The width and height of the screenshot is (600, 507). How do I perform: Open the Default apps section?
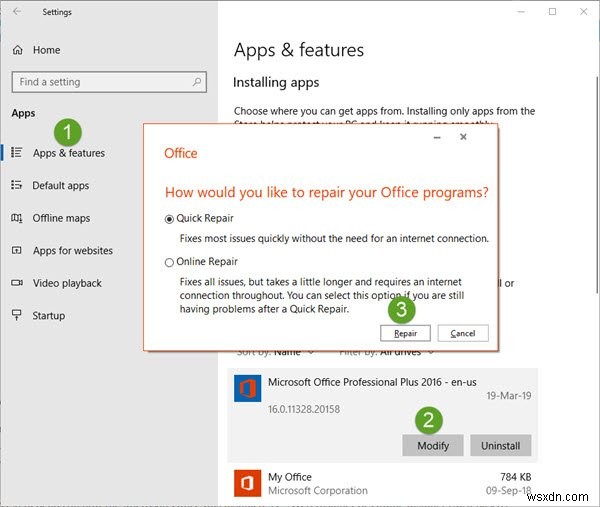tap(60, 186)
